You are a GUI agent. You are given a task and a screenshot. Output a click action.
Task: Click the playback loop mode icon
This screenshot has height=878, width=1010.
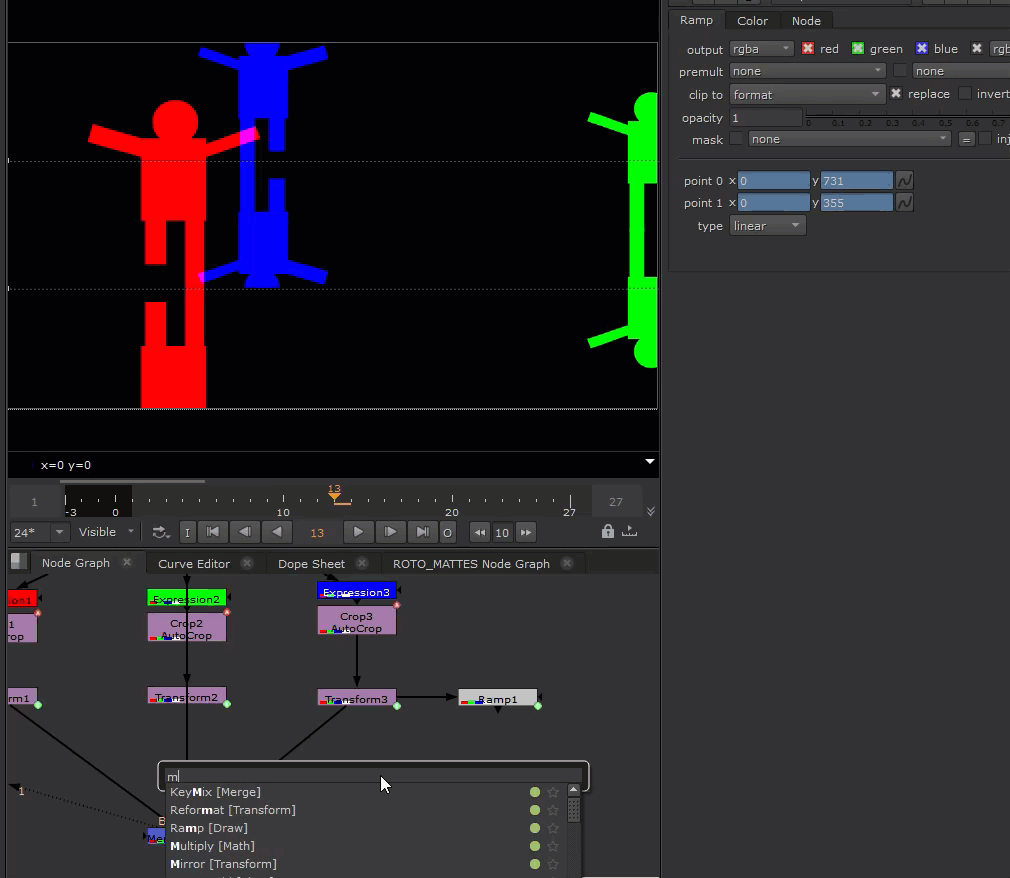coord(160,532)
